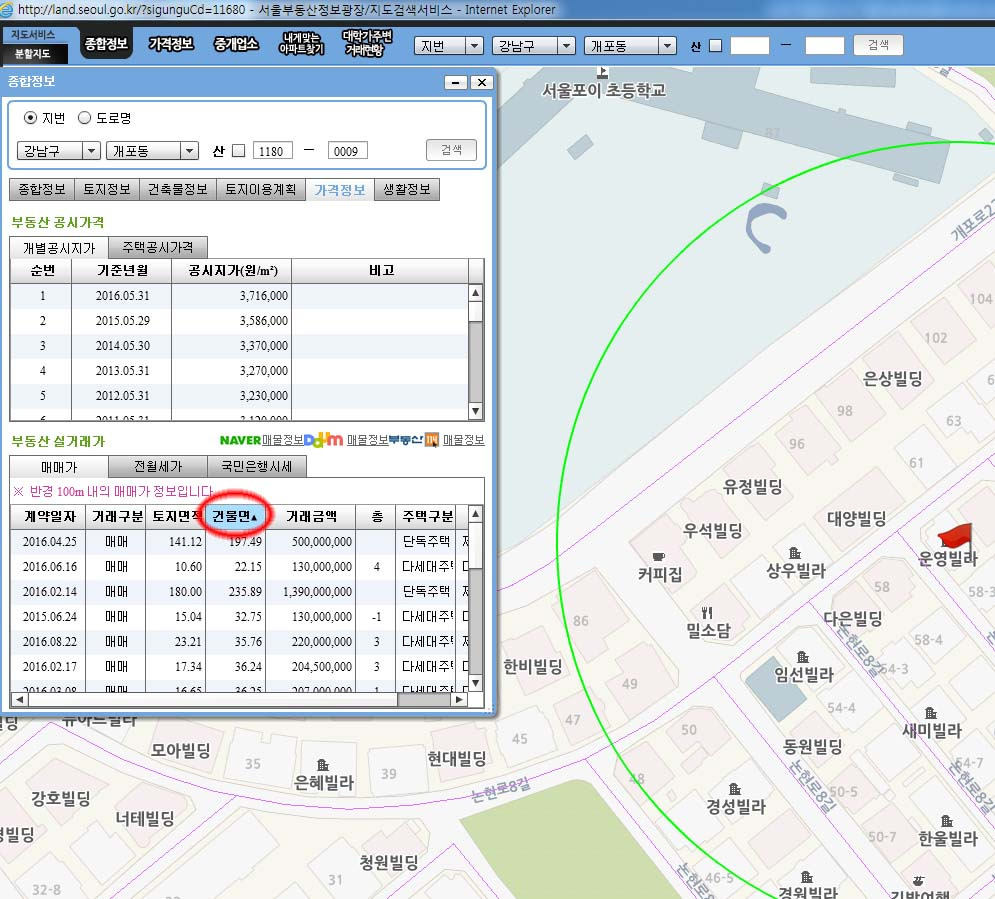
Task: Open the 개포동 dropdown in top toolbar
Action: (629, 46)
